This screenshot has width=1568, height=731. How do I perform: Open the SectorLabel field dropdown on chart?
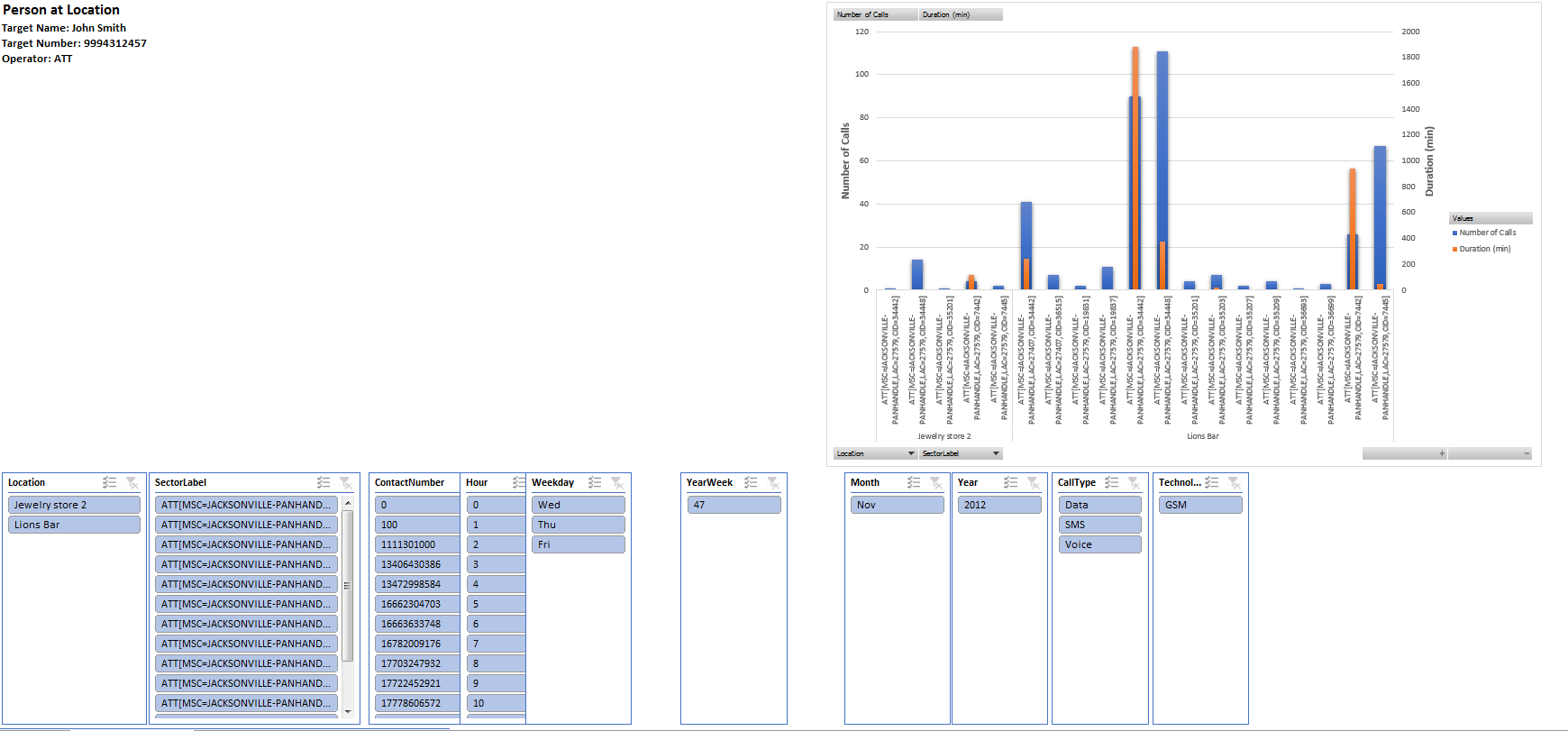(x=996, y=453)
